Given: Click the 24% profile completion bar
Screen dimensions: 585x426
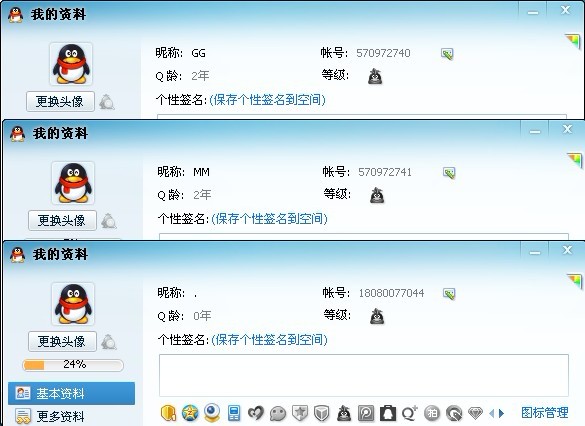Looking at the screenshot, I should click(x=73, y=364).
